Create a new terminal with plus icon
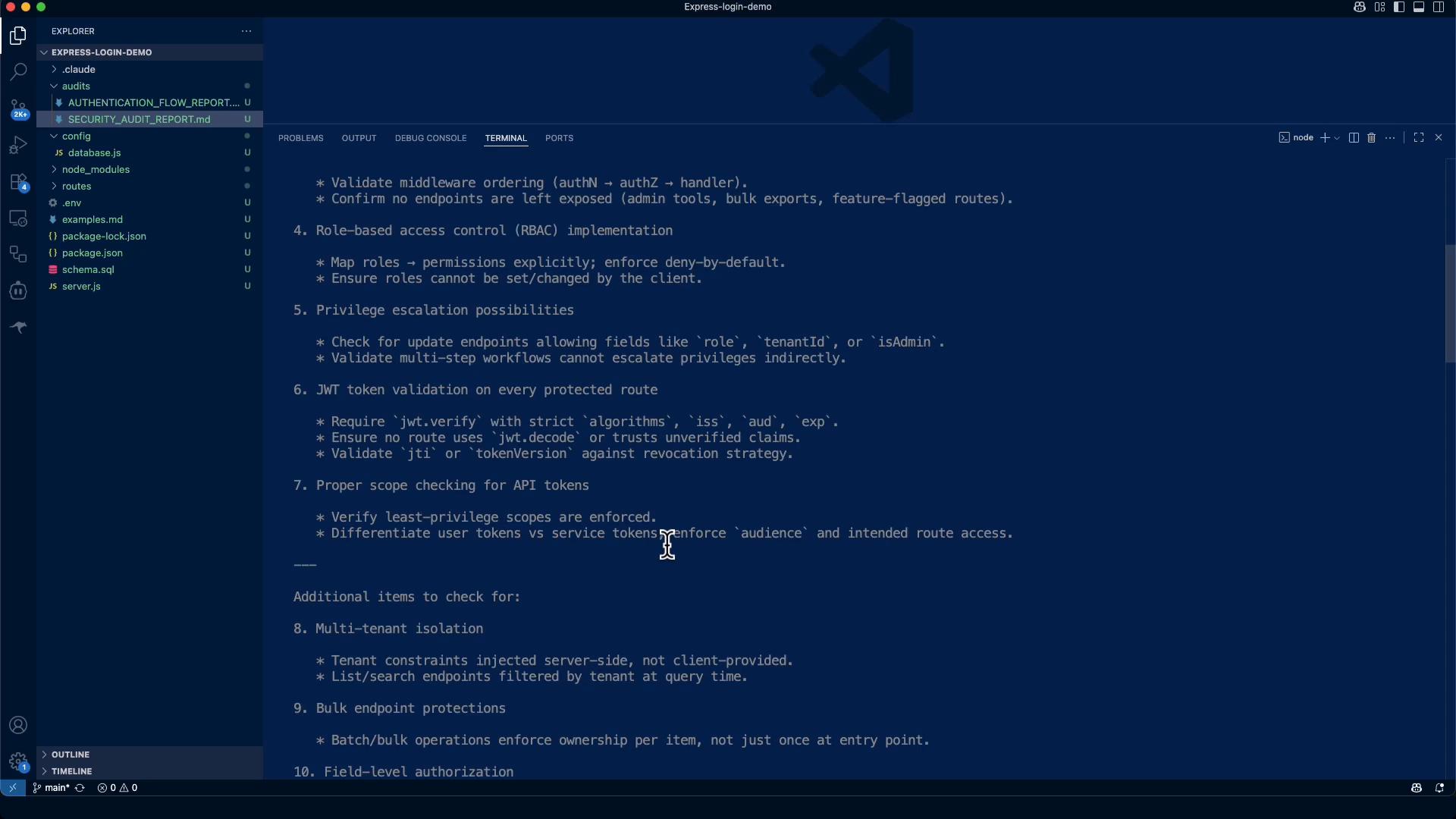The height and width of the screenshot is (819, 1456). pyautogui.click(x=1325, y=138)
